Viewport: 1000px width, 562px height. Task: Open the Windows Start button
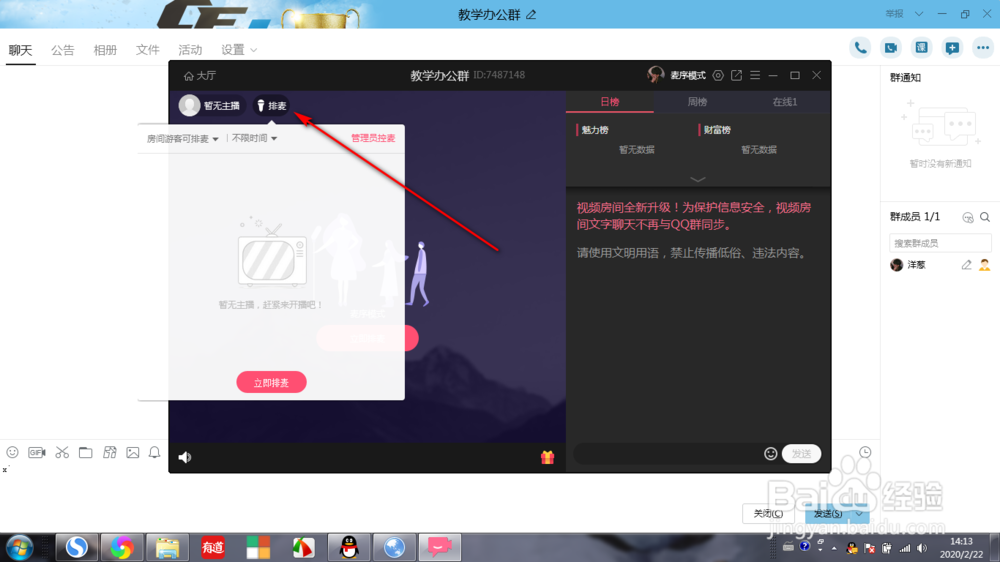[x=19, y=548]
